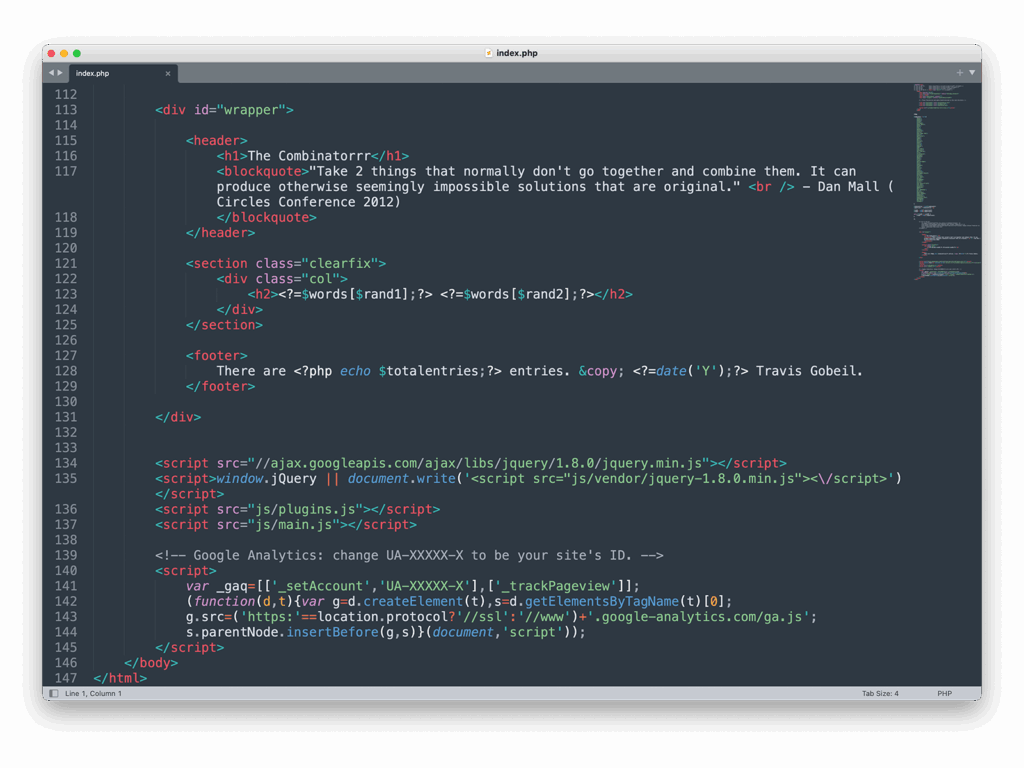Click the "js/plugins.js" source path

coord(305,509)
